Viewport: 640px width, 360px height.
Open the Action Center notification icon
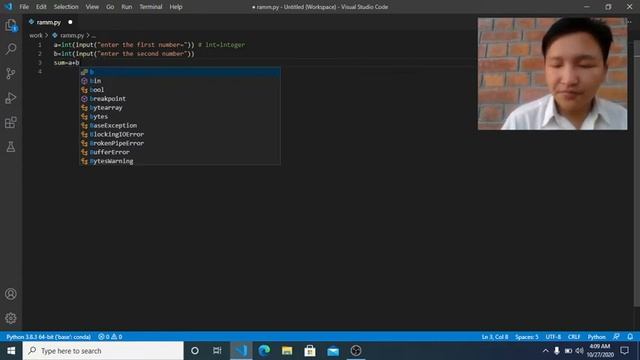(624, 351)
